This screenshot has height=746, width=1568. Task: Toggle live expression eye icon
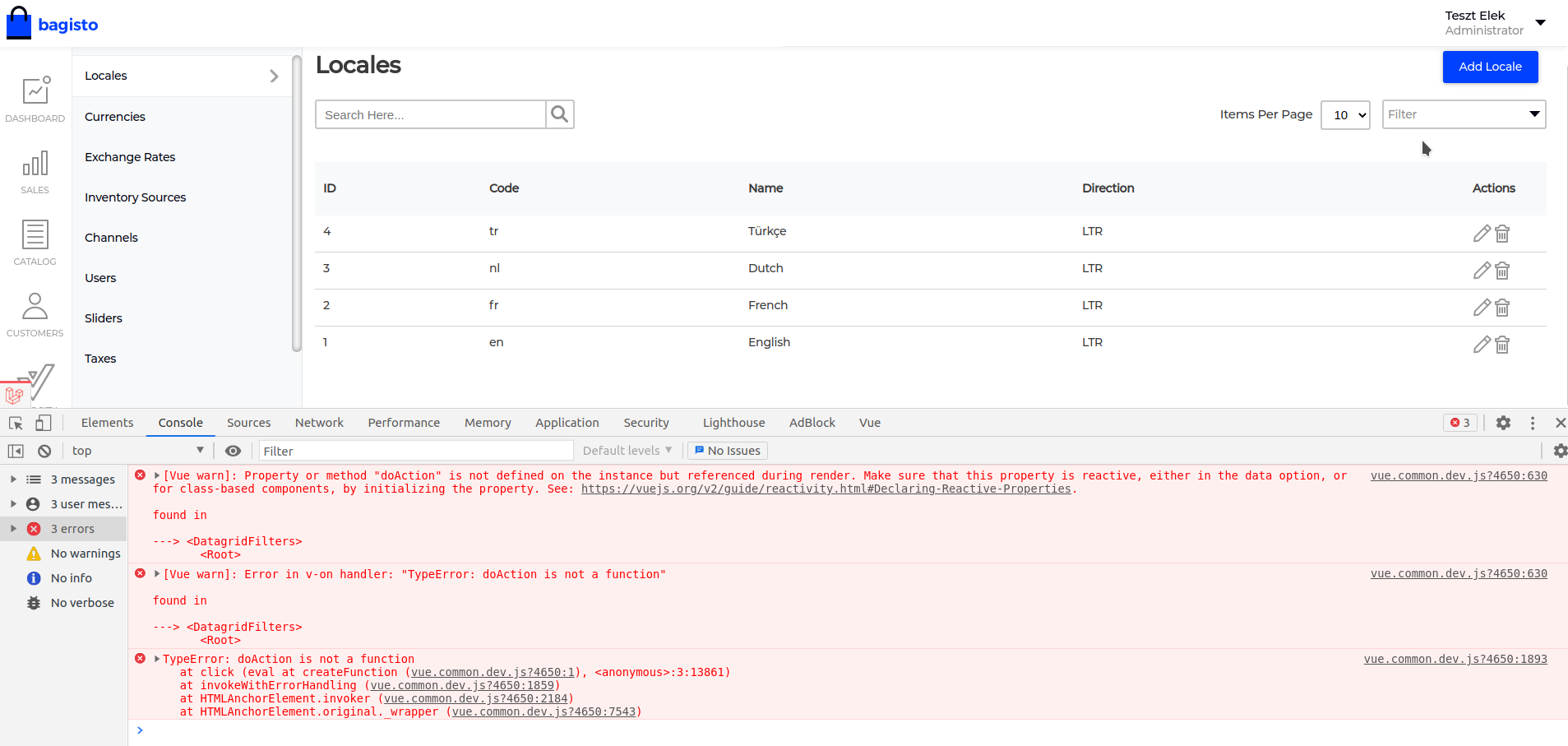click(x=234, y=451)
